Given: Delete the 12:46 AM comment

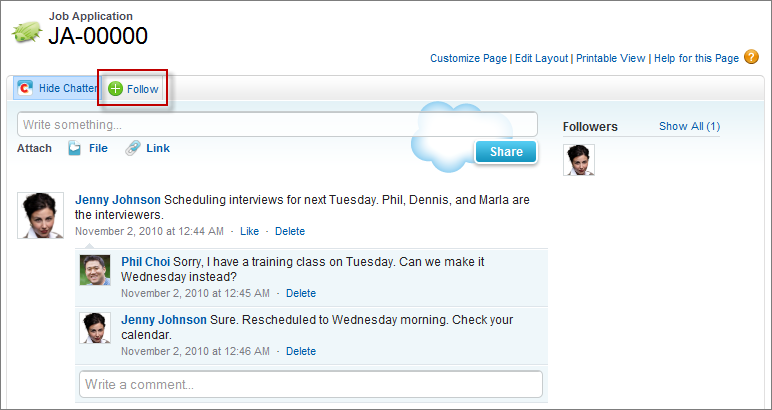Looking at the screenshot, I should click(301, 351).
